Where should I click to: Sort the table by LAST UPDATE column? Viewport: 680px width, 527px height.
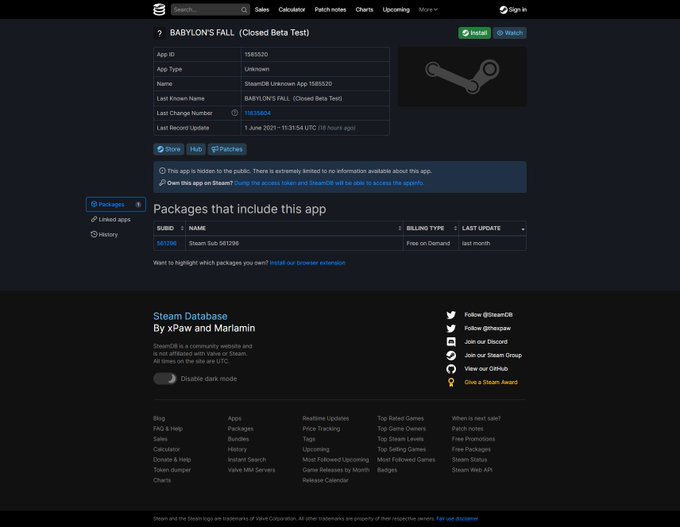point(492,228)
